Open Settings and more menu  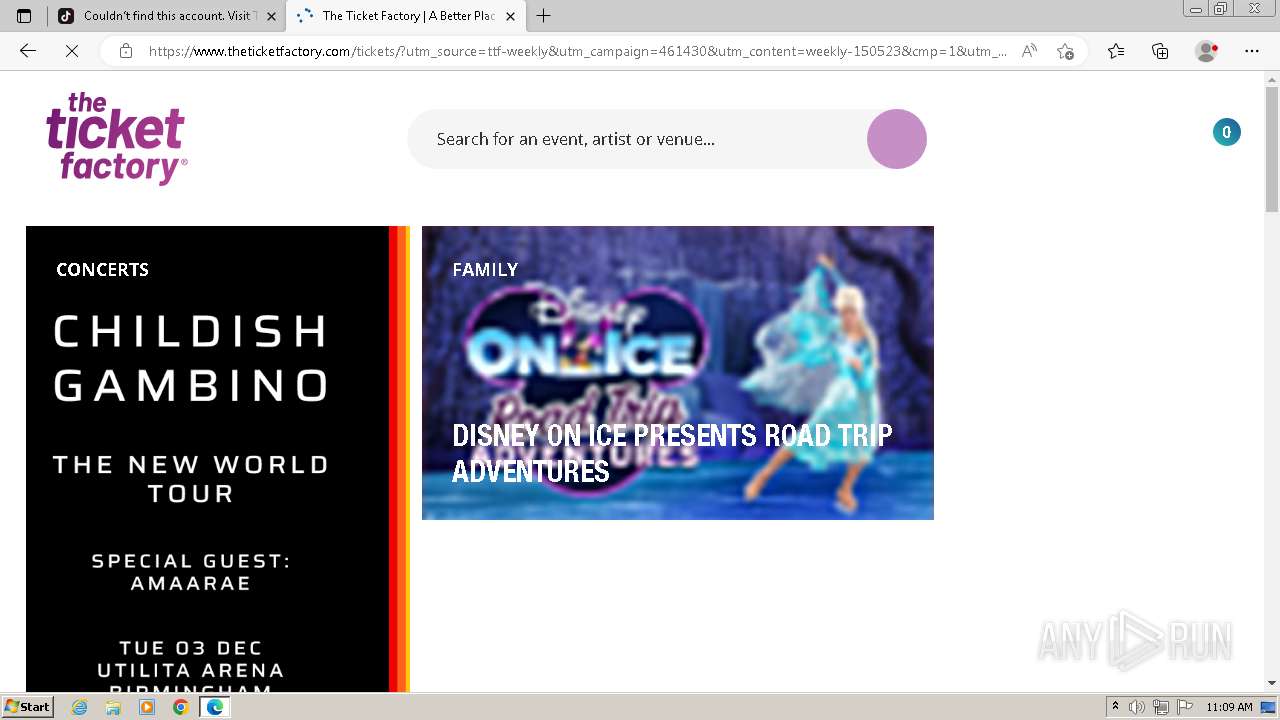1252,51
